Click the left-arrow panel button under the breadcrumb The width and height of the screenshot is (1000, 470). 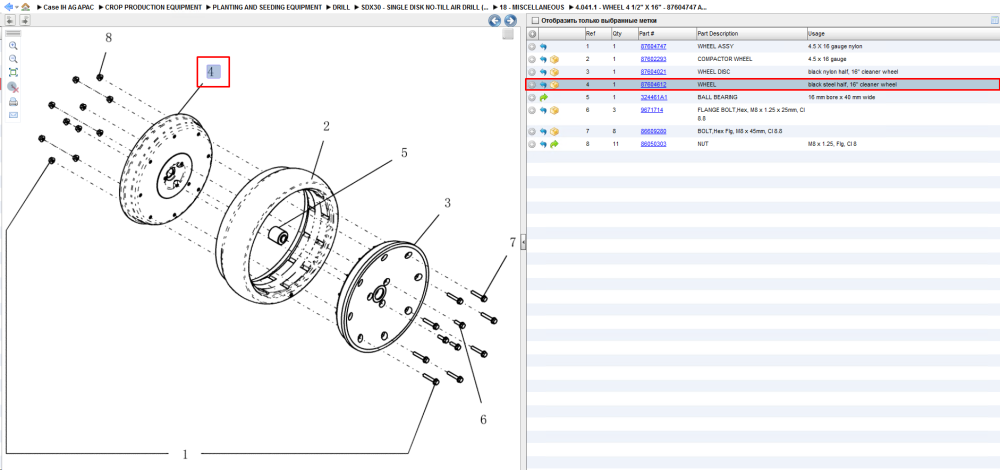coord(10,20)
